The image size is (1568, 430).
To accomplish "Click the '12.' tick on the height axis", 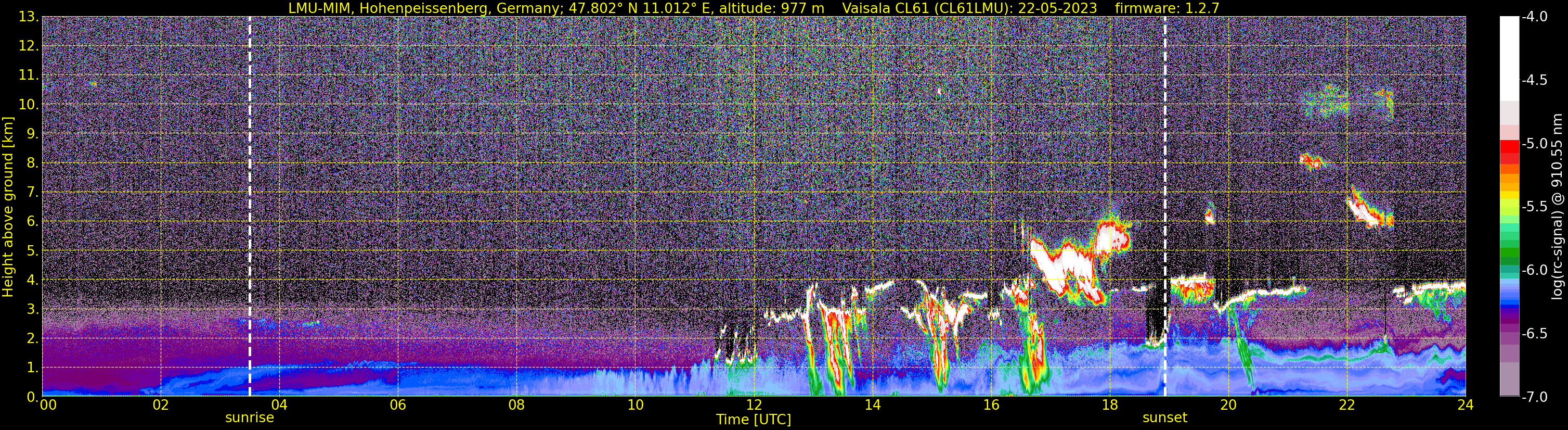I will [x=29, y=46].
